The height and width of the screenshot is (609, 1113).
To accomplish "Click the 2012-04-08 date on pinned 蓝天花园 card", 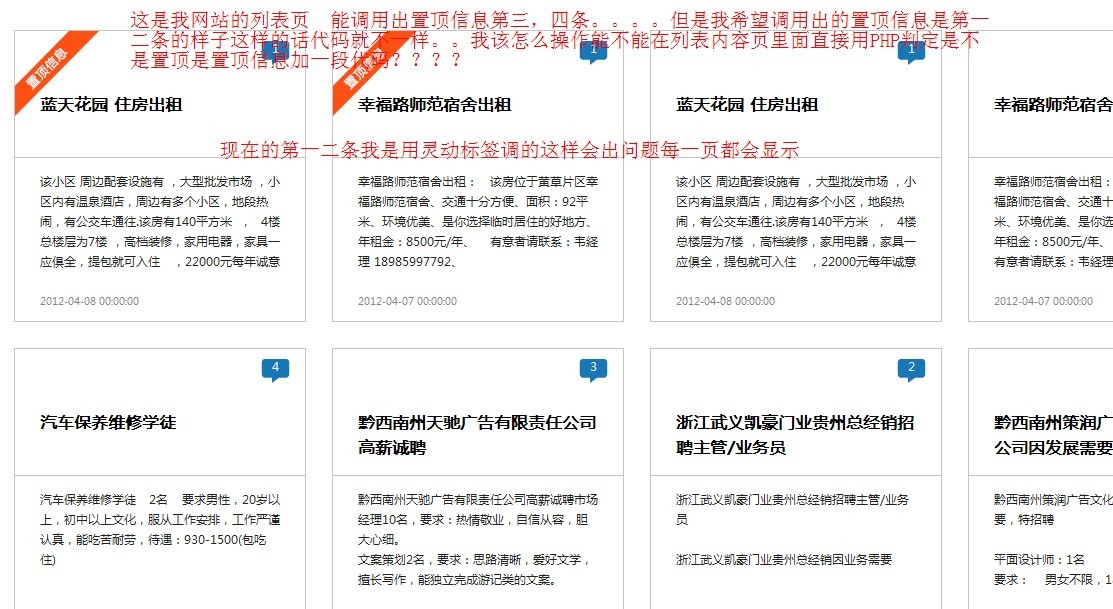I will (89, 301).
